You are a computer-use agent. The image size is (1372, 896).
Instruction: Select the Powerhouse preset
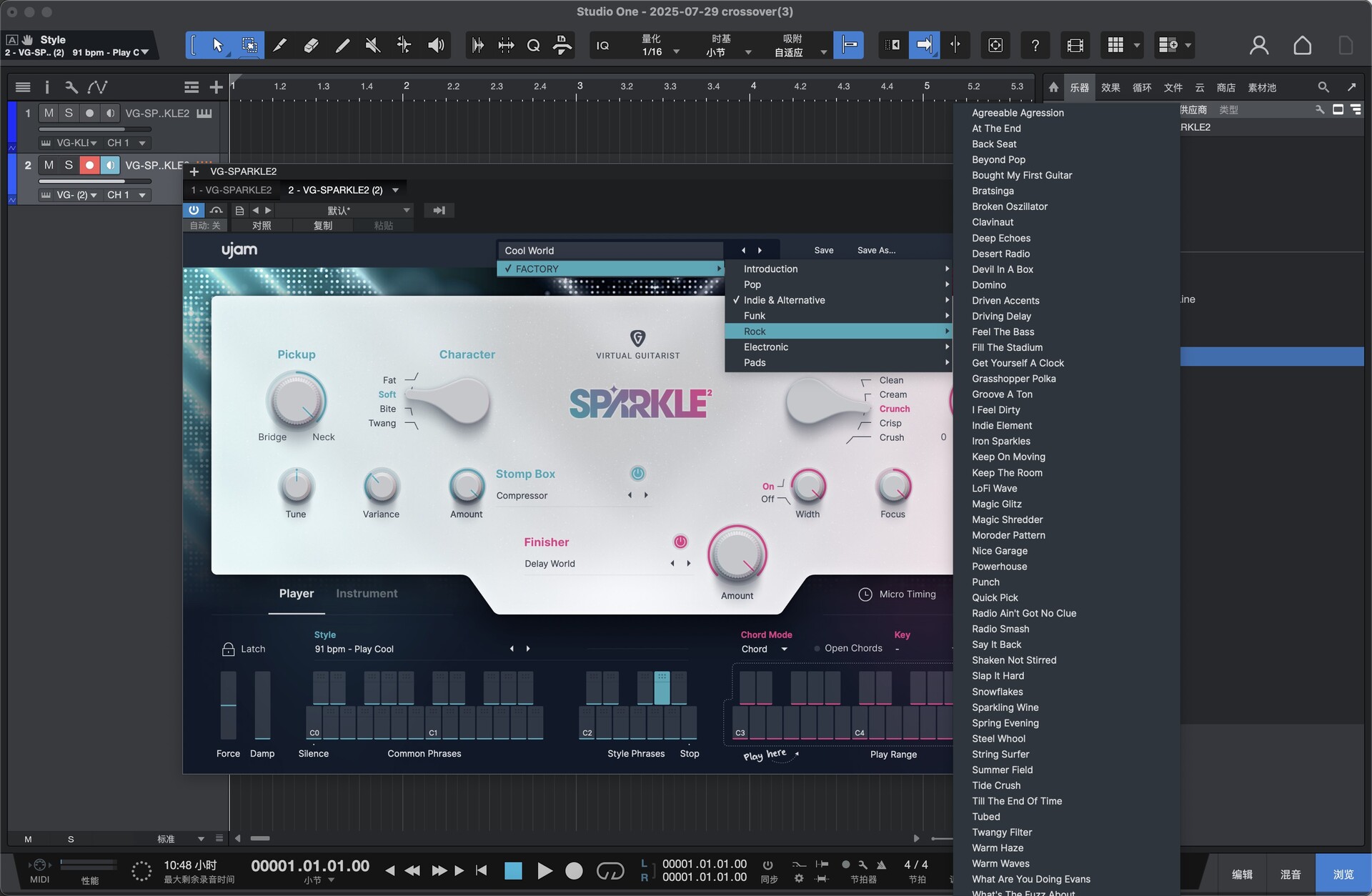(x=999, y=567)
